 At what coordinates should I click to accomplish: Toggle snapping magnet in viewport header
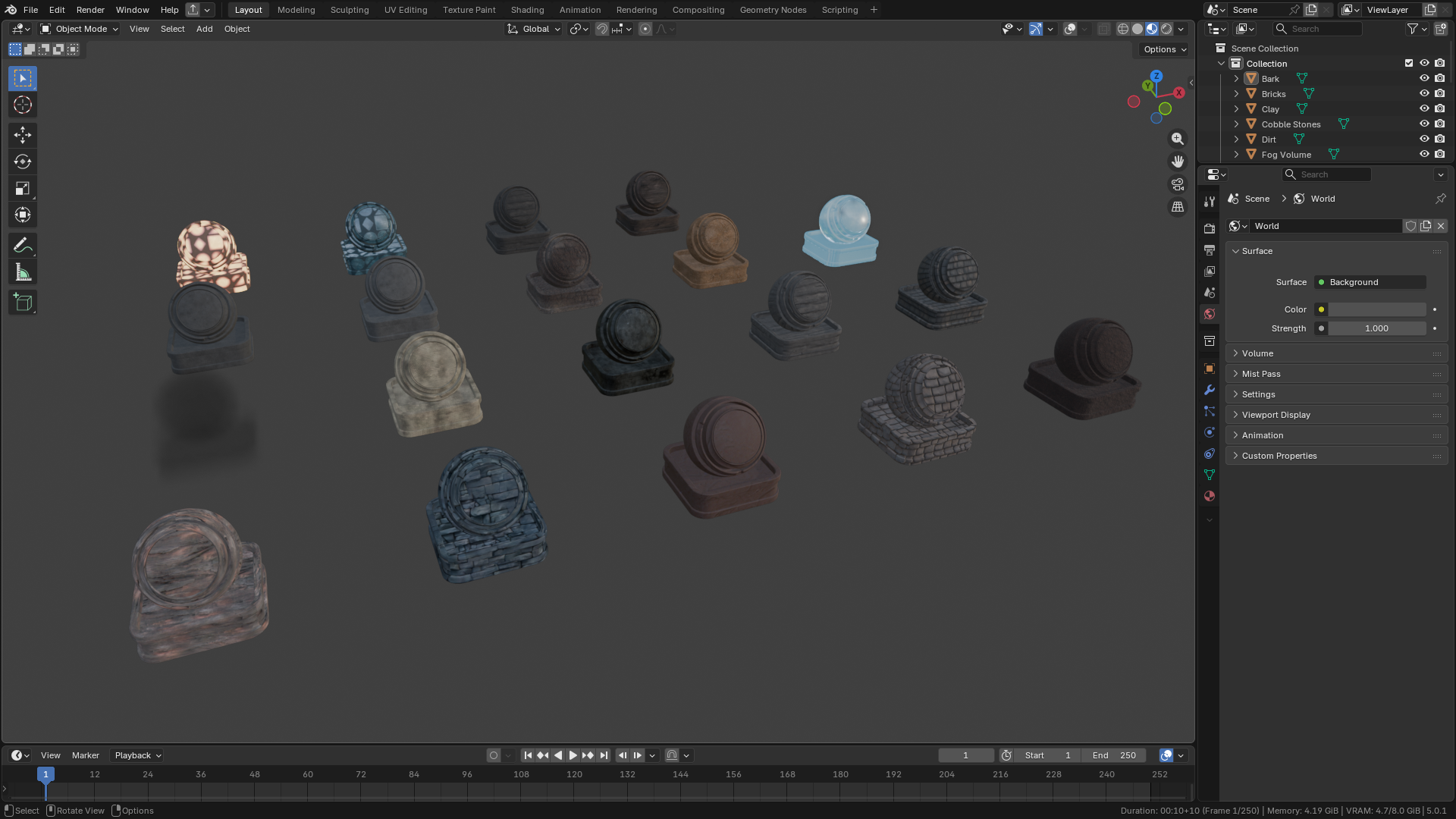coord(601,29)
